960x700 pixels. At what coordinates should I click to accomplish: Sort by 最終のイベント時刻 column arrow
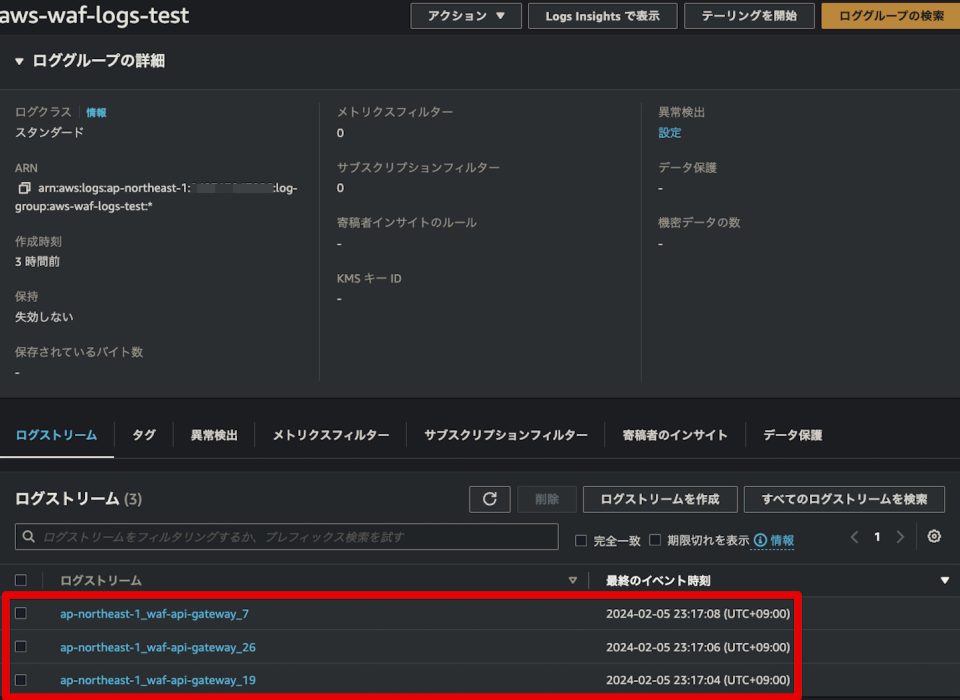pos(945,580)
